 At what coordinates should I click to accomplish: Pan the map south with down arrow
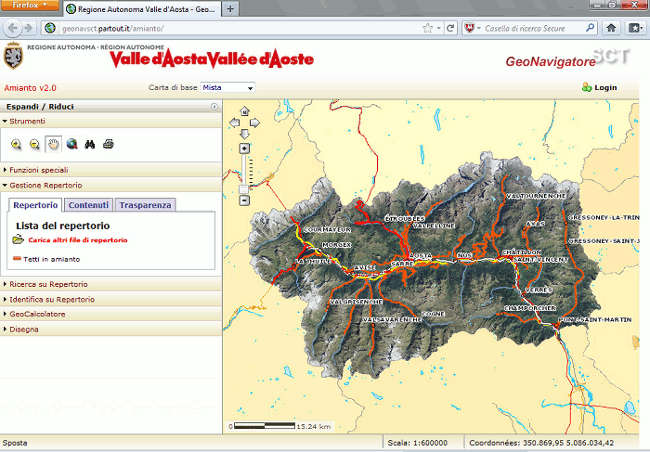244,134
